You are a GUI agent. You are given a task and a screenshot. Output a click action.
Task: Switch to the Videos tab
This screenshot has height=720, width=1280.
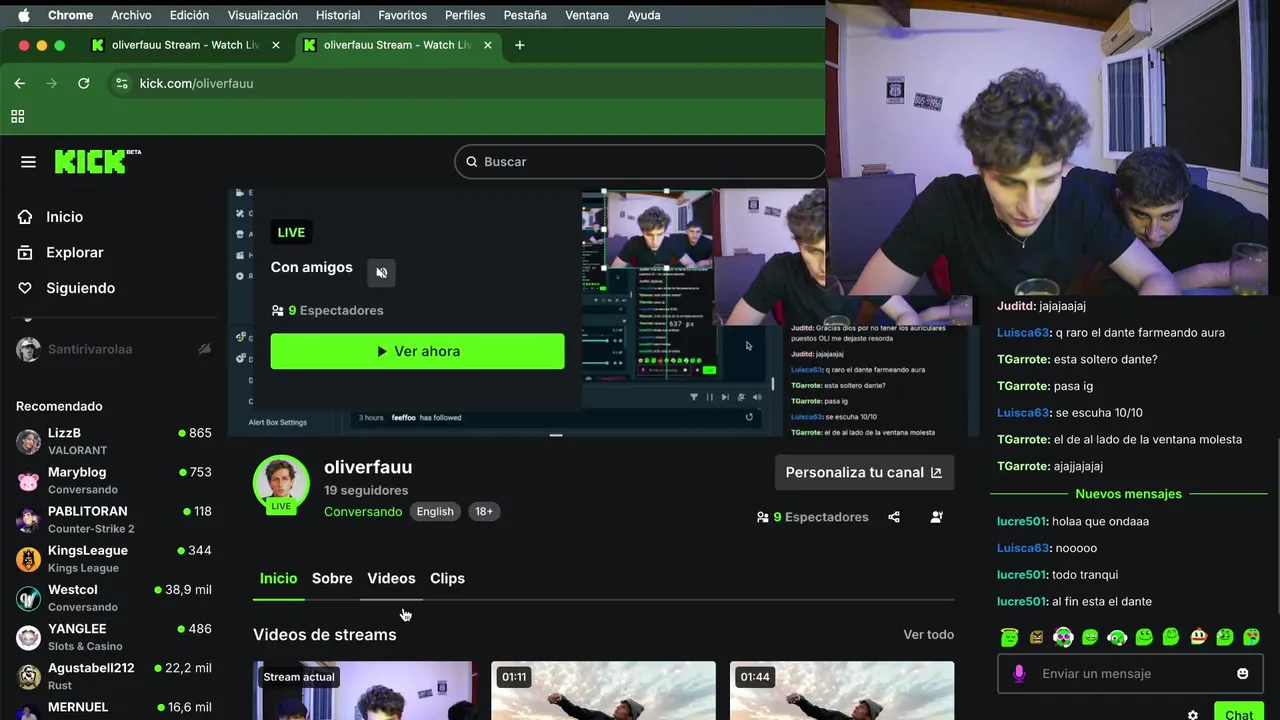(x=391, y=579)
